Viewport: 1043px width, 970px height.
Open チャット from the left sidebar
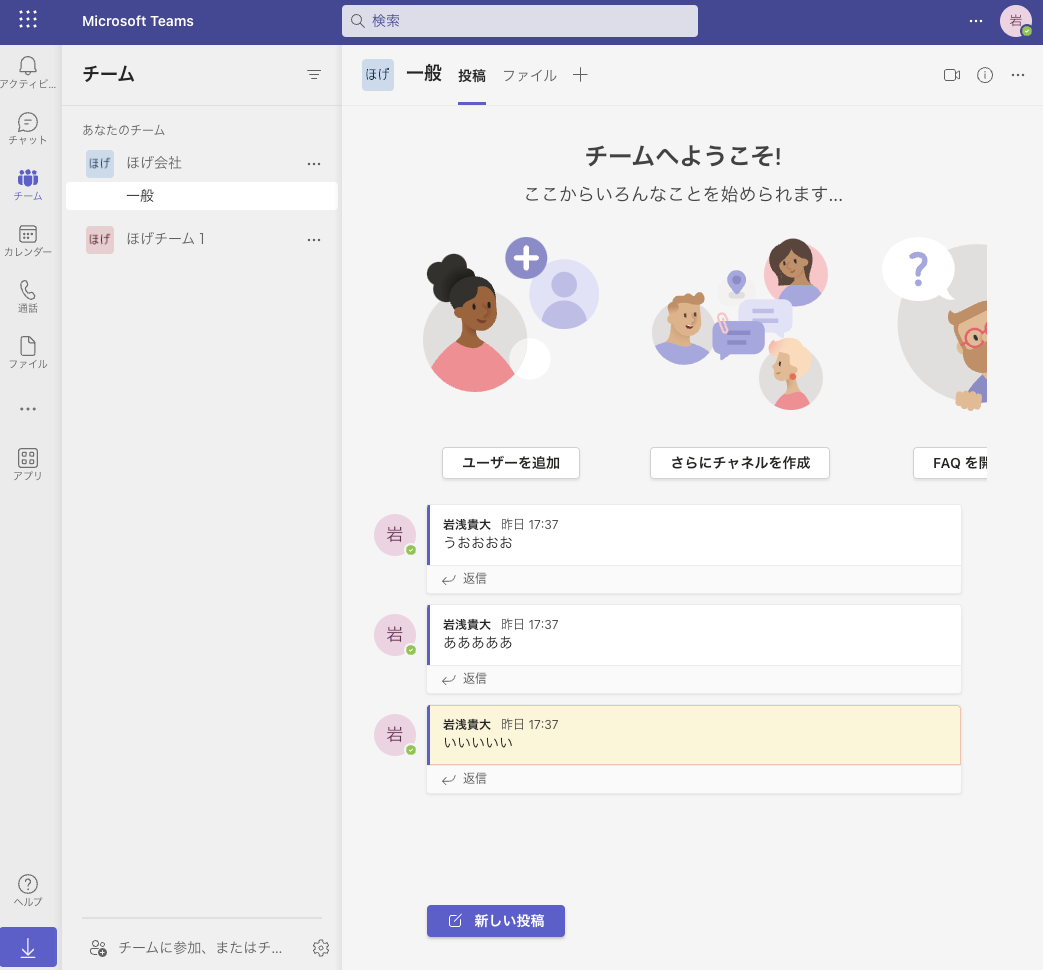[28, 127]
